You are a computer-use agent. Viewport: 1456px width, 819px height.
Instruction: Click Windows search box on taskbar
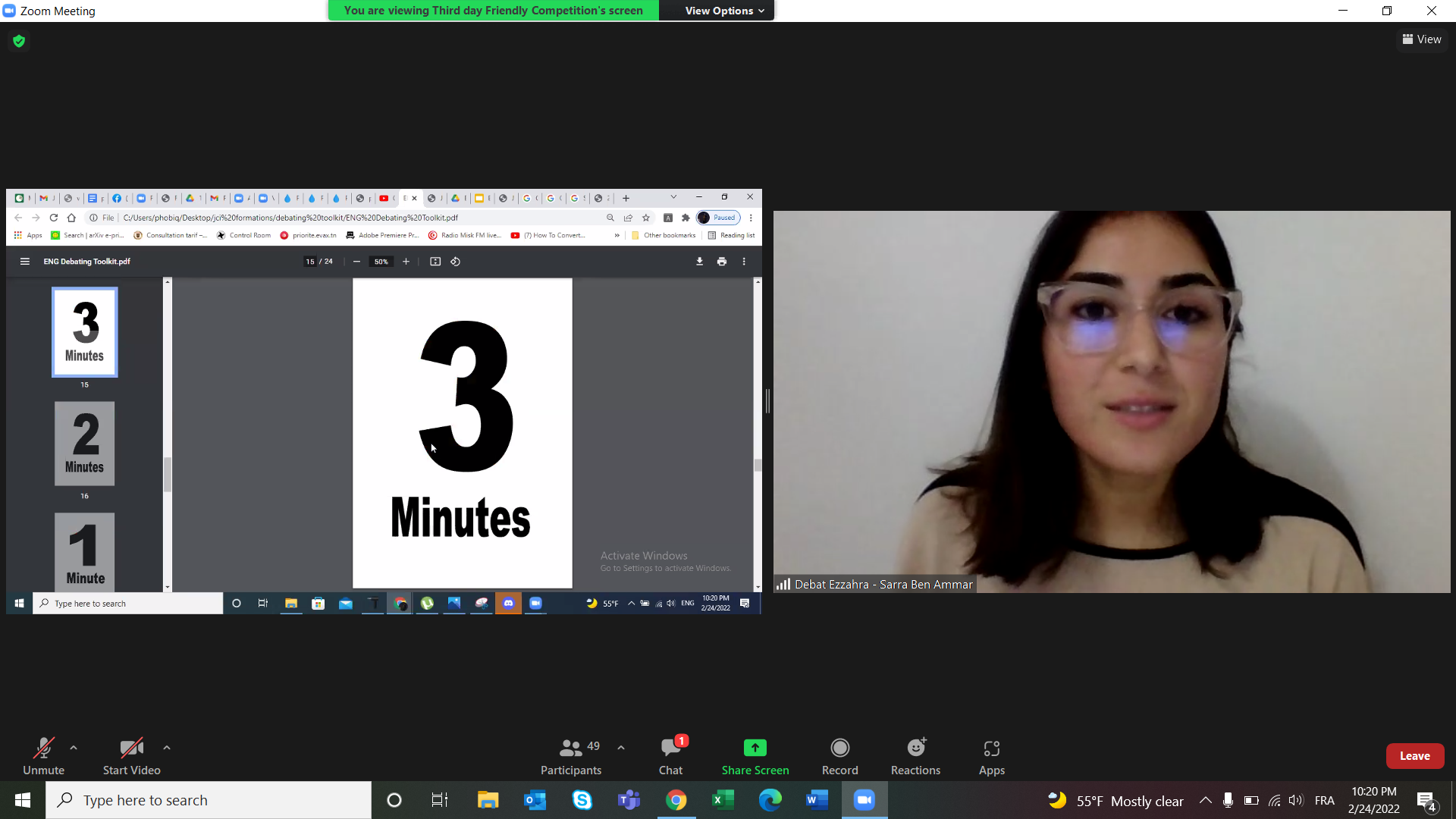click(x=209, y=800)
